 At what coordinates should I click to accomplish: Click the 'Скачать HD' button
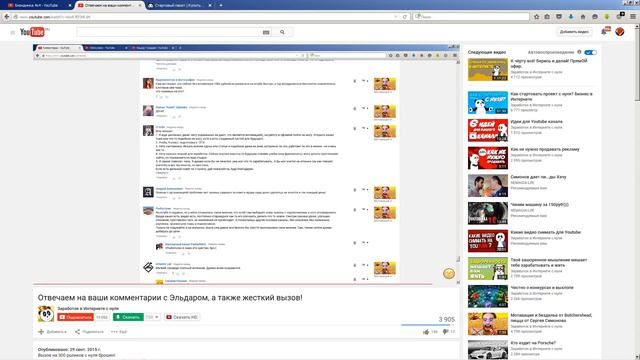pos(182,317)
